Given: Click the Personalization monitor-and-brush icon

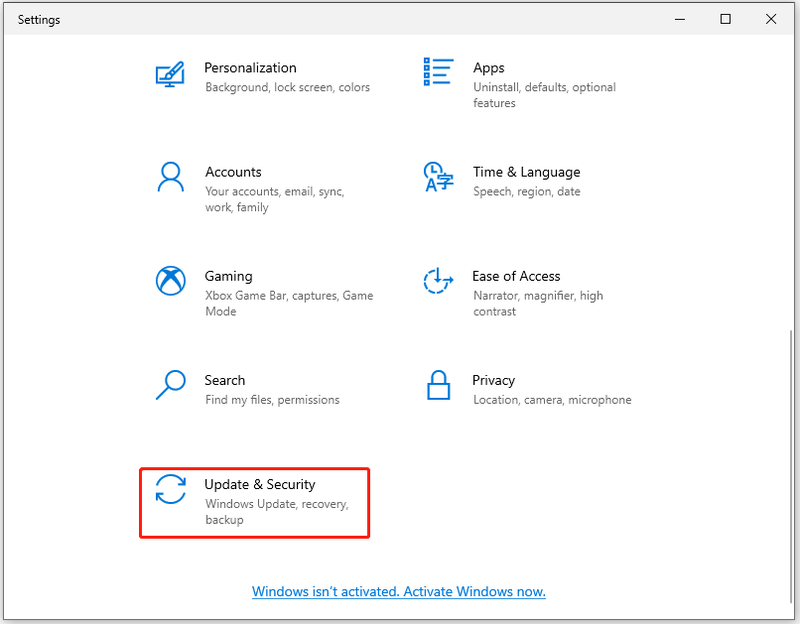Looking at the screenshot, I should tap(170, 74).
